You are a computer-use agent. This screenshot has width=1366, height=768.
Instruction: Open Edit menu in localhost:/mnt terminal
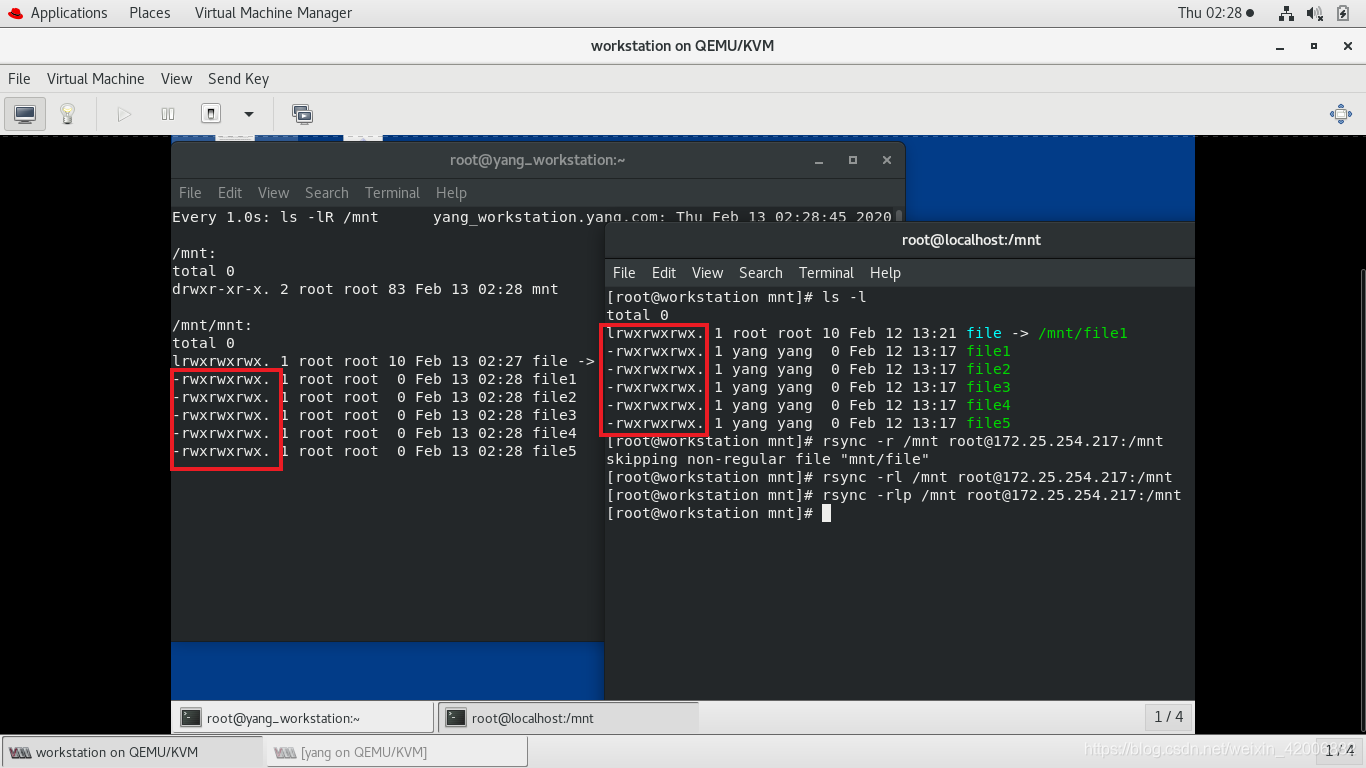(x=664, y=273)
